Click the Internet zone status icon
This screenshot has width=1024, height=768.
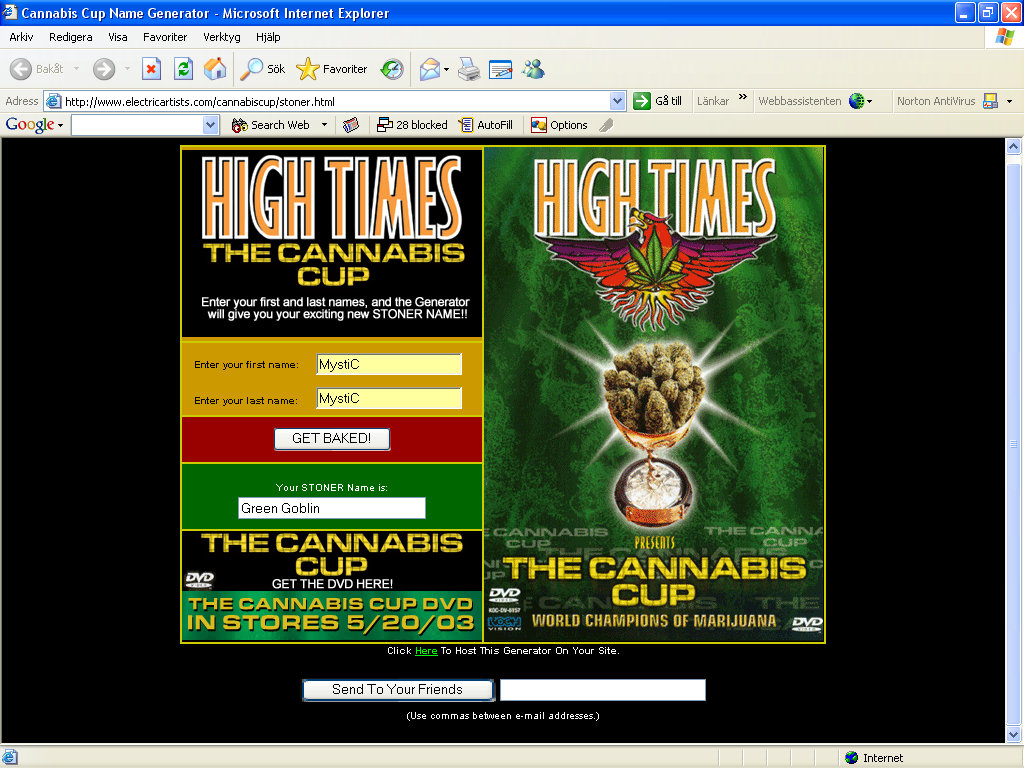tap(852, 758)
